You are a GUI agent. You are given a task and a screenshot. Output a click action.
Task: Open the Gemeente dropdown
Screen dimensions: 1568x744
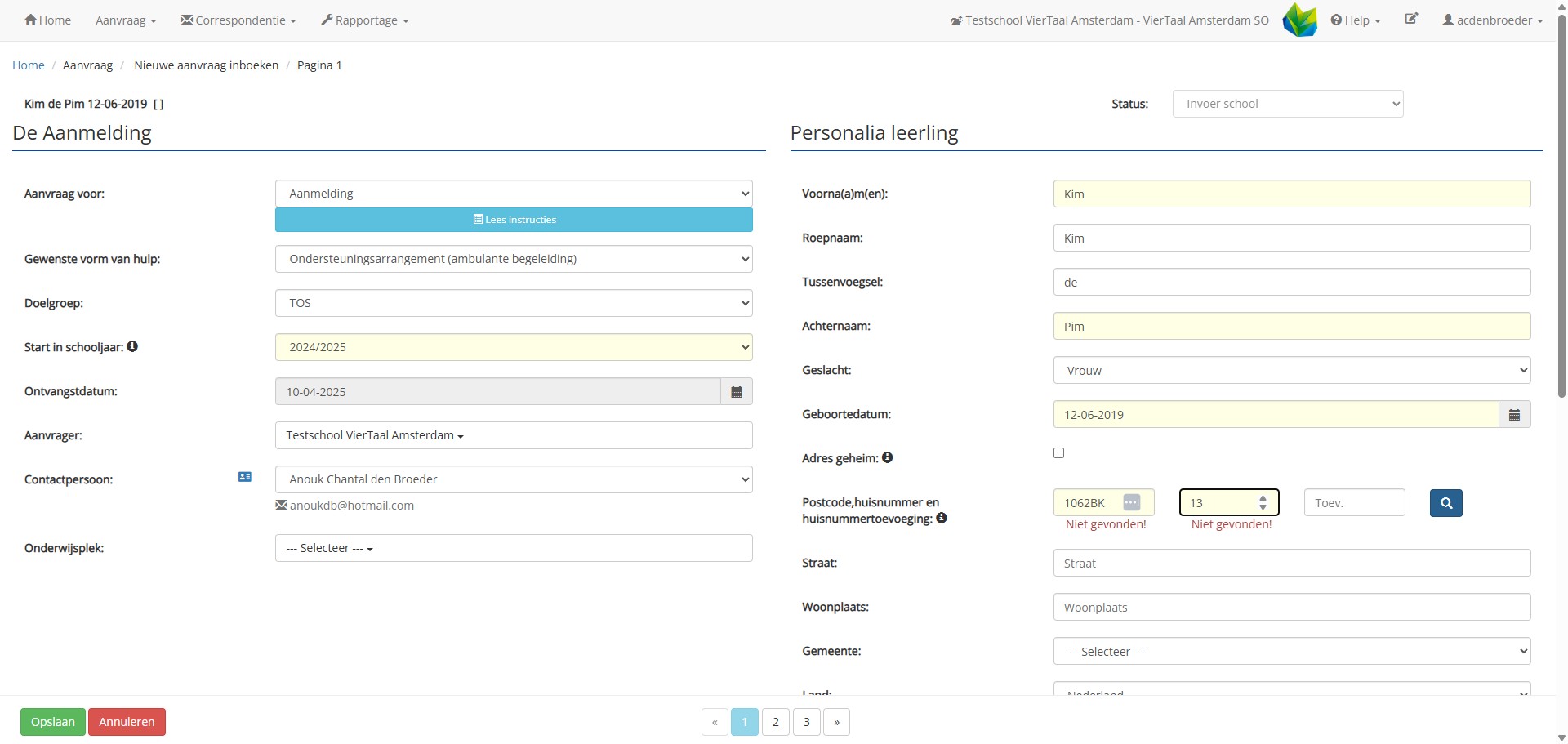pyautogui.click(x=1292, y=651)
